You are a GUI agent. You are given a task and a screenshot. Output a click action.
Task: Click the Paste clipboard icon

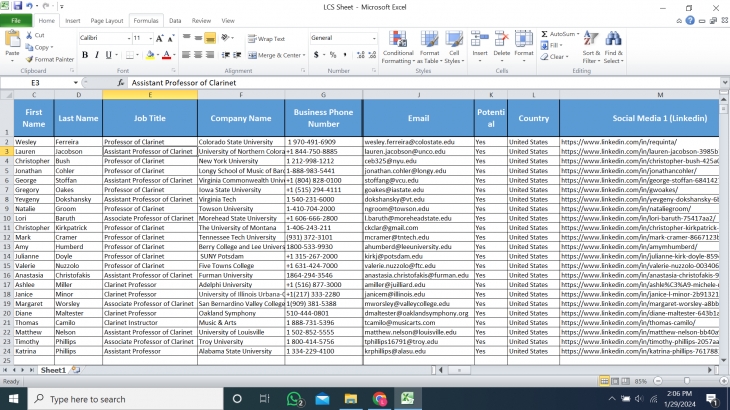point(12,40)
